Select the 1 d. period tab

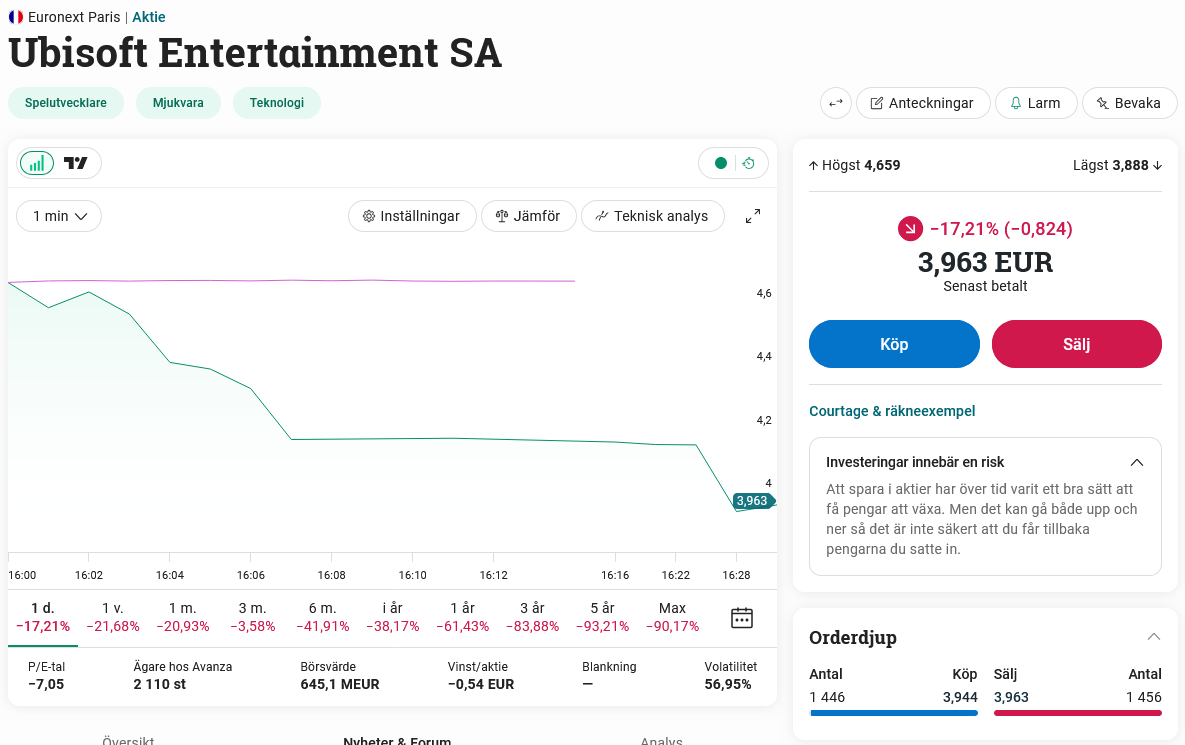pyautogui.click(x=43, y=617)
